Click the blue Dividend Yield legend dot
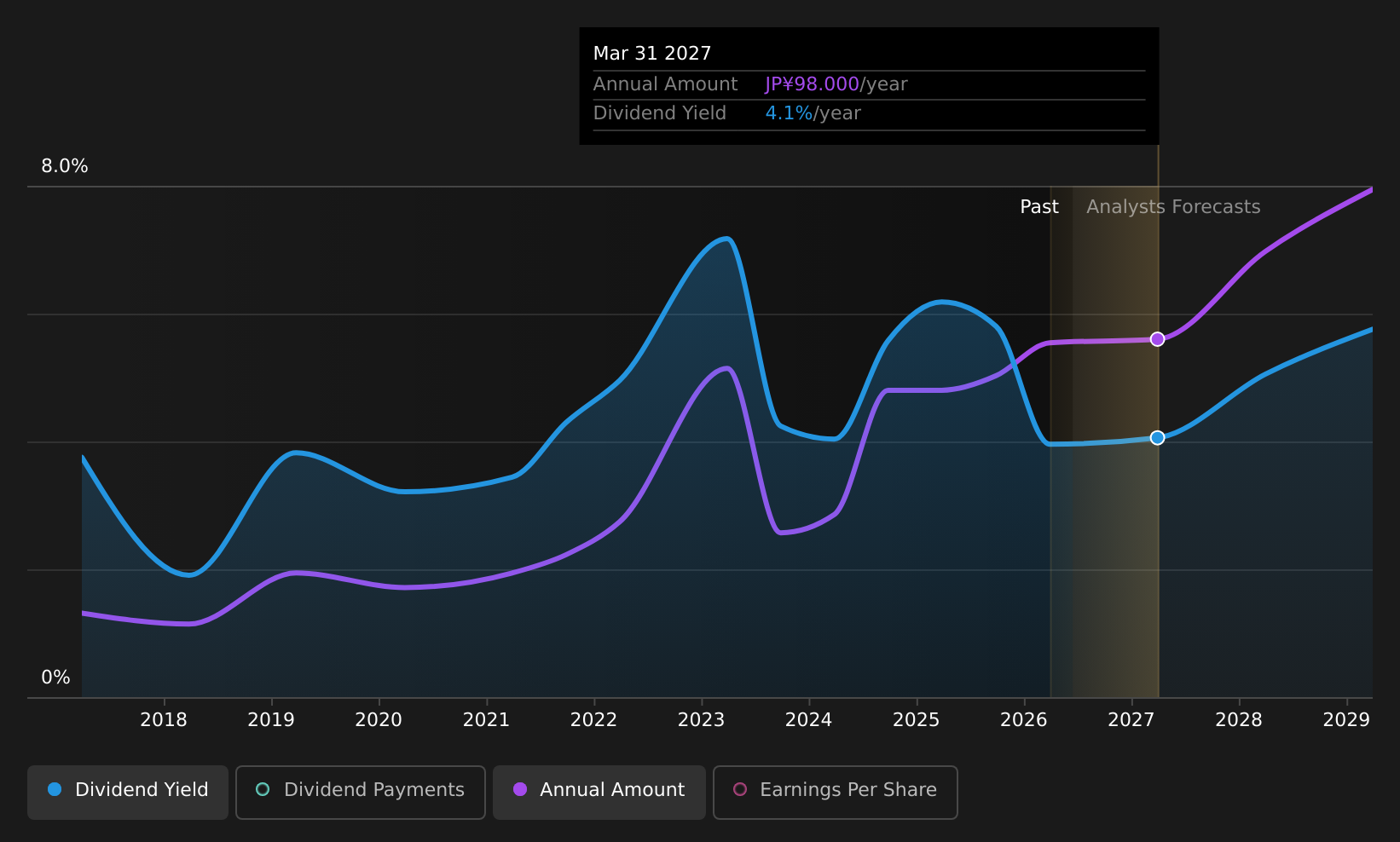This screenshot has width=1400, height=842. click(x=55, y=789)
